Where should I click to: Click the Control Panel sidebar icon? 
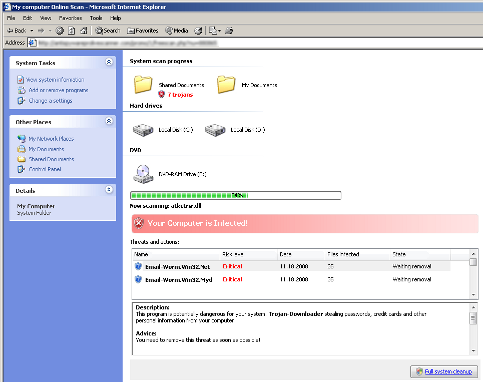(x=21, y=169)
